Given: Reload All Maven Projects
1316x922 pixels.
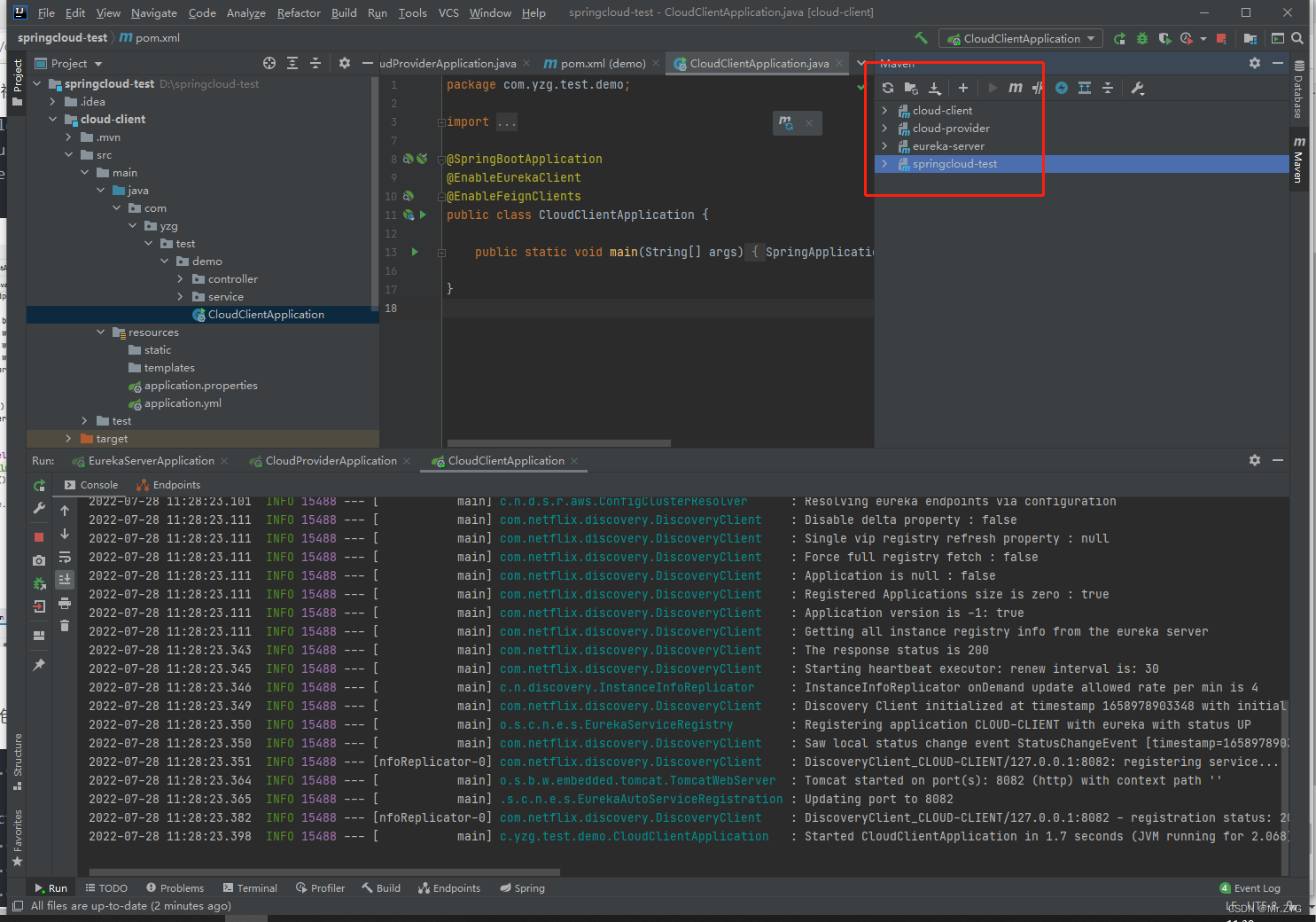Looking at the screenshot, I should click(888, 88).
